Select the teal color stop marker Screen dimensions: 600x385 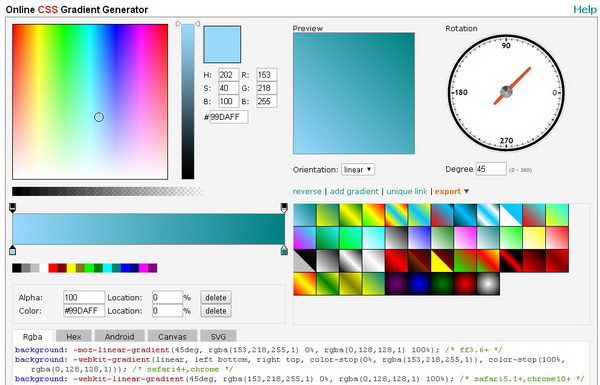pyautogui.click(x=284, y=250)
